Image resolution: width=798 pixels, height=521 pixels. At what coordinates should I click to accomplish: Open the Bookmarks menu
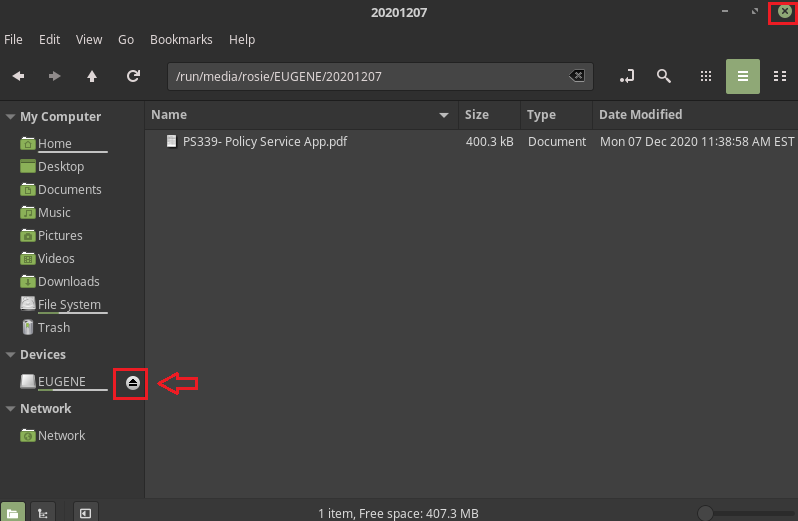181,40
